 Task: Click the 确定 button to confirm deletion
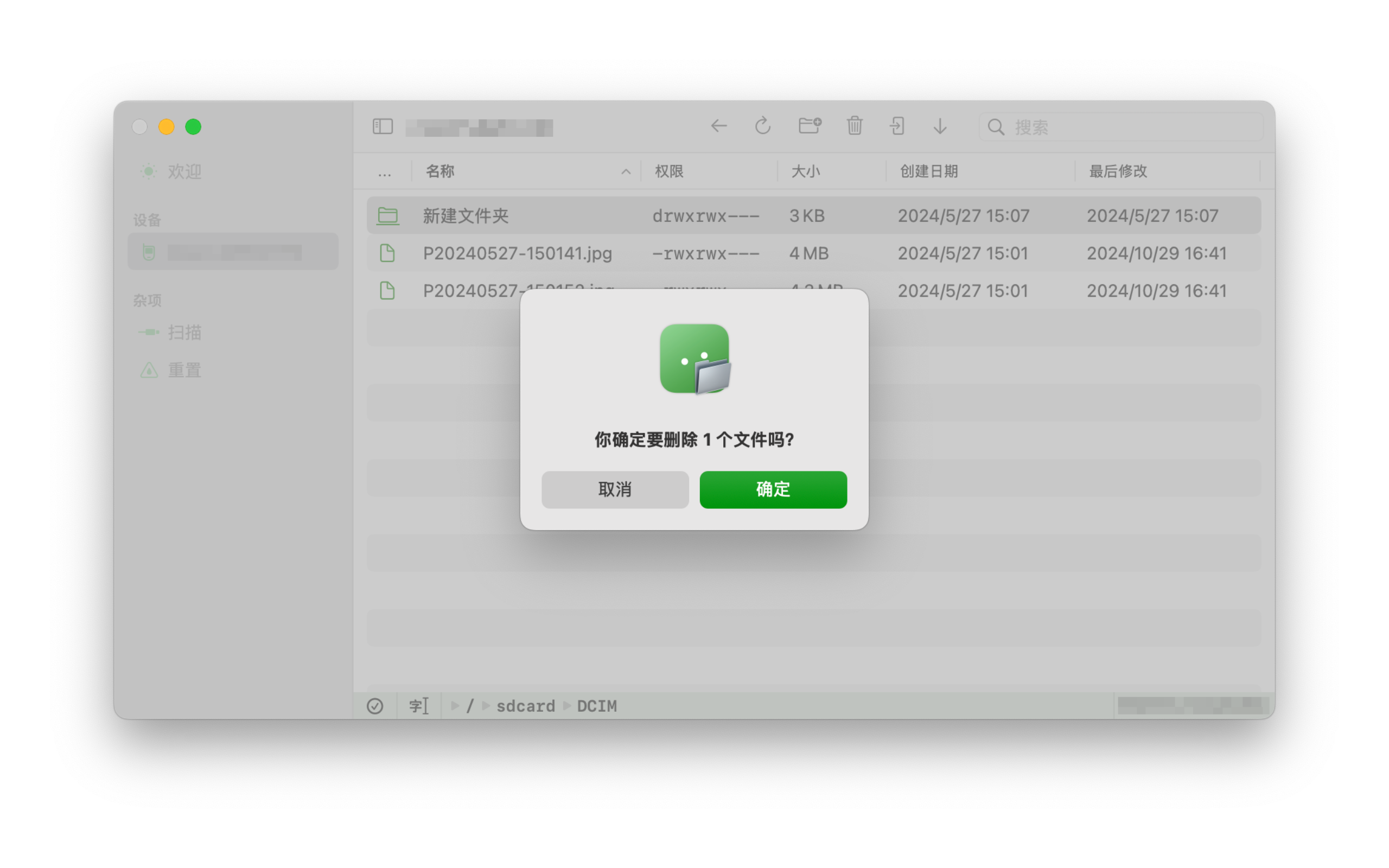(773, 489)
